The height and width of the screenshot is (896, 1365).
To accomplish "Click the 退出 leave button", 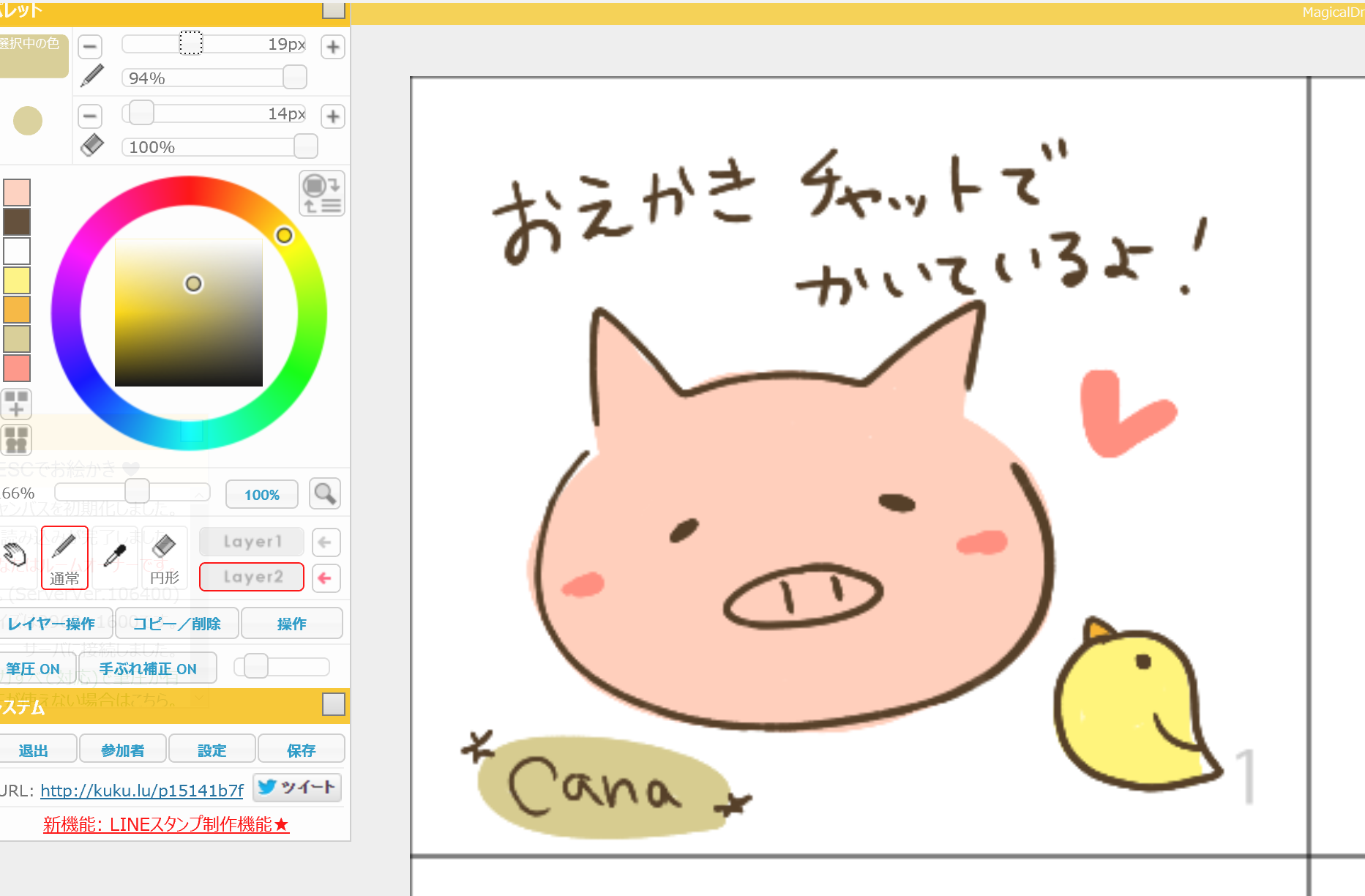I will [37, 750].
